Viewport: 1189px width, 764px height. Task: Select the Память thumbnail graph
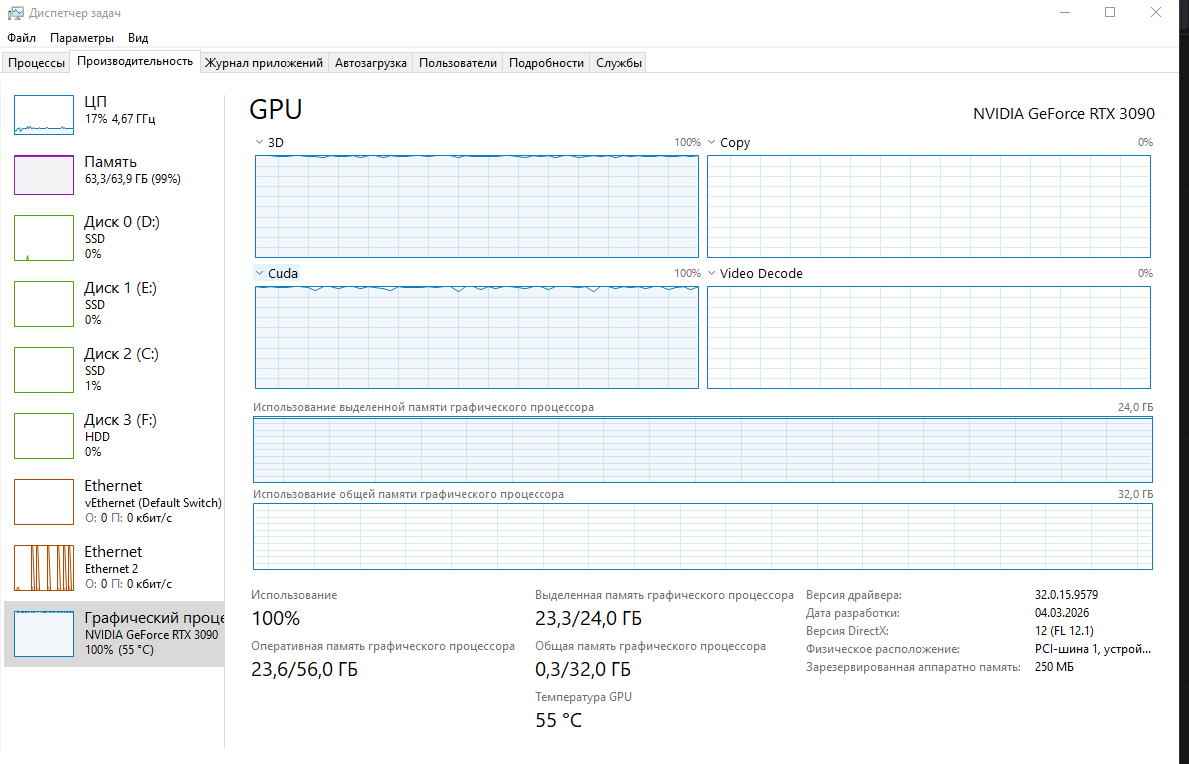[x=44, y=175]
